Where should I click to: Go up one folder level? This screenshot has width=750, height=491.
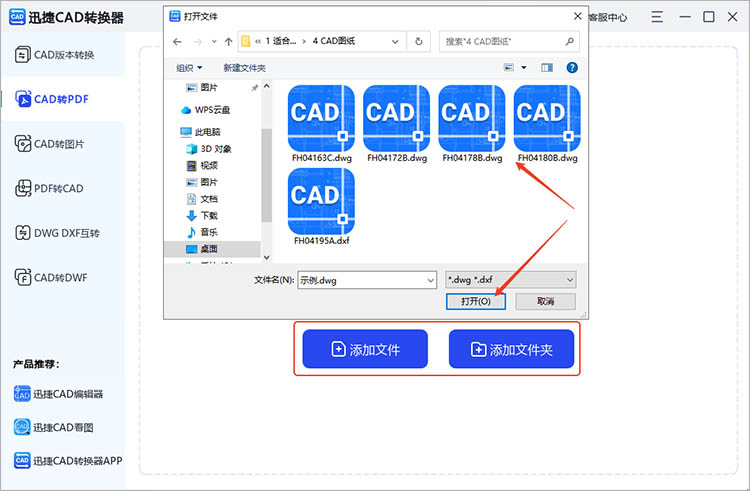229,42
